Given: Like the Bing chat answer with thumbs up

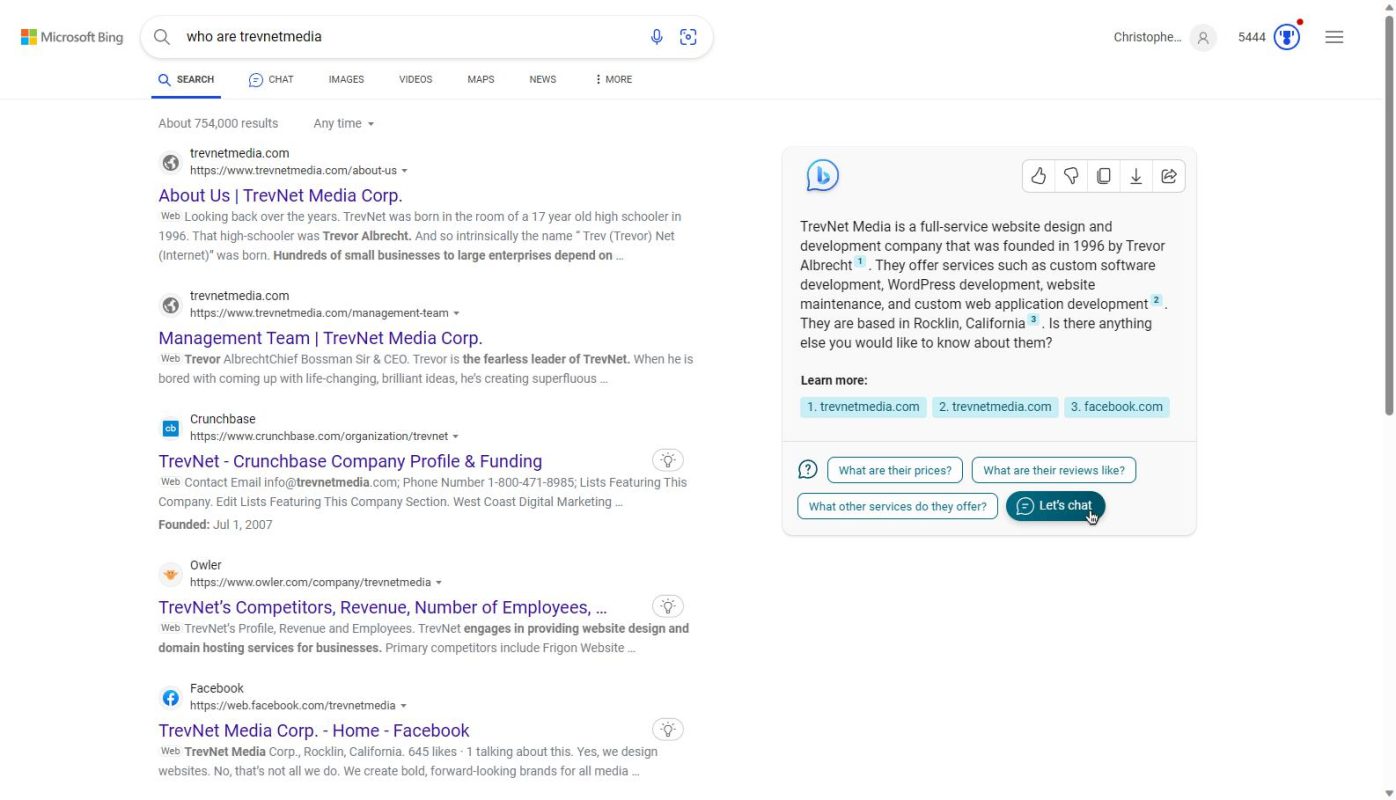Looking at the screenshot, I should [x=1039, y=176].
